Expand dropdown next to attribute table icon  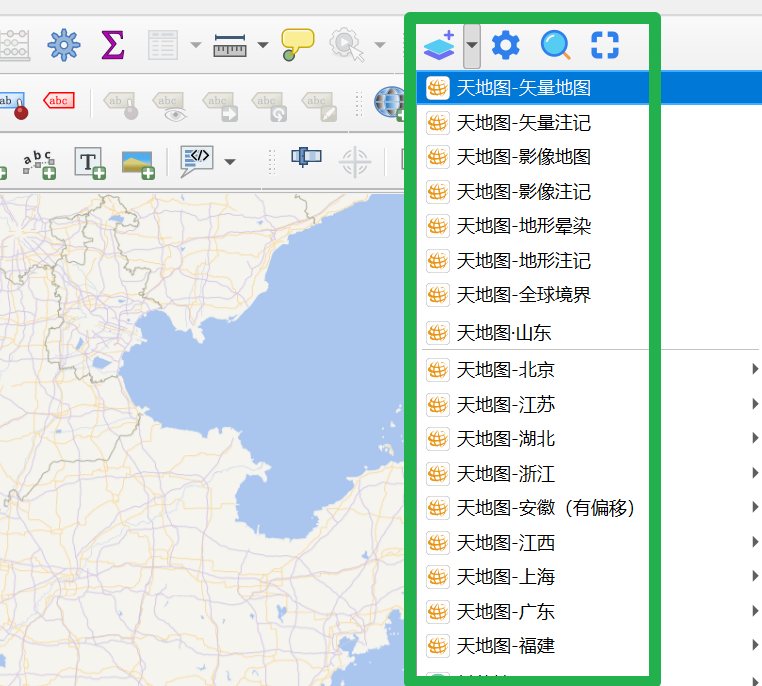click(195, 45)
